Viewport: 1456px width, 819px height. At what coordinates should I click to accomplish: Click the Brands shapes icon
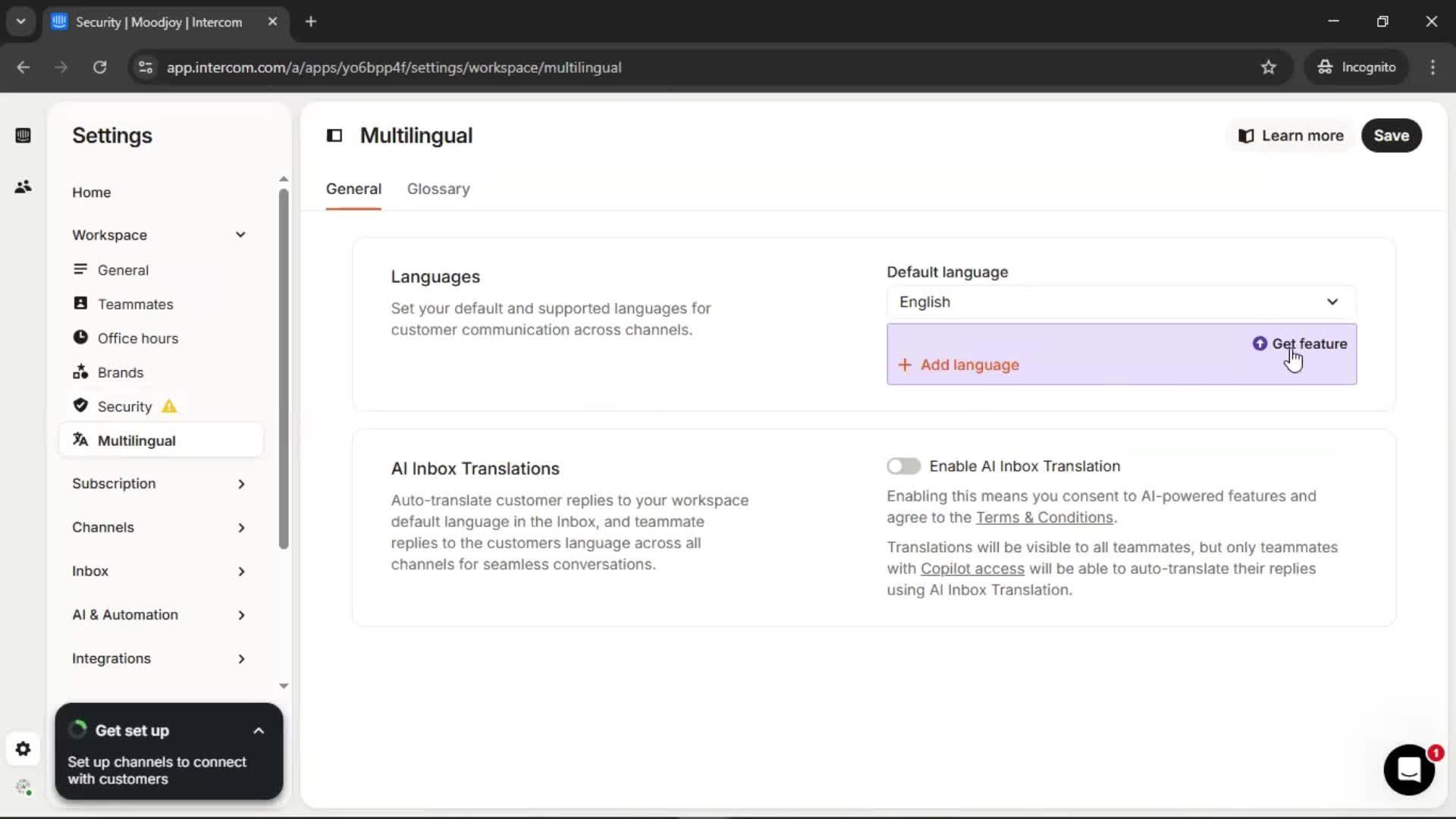coord(80,372)
